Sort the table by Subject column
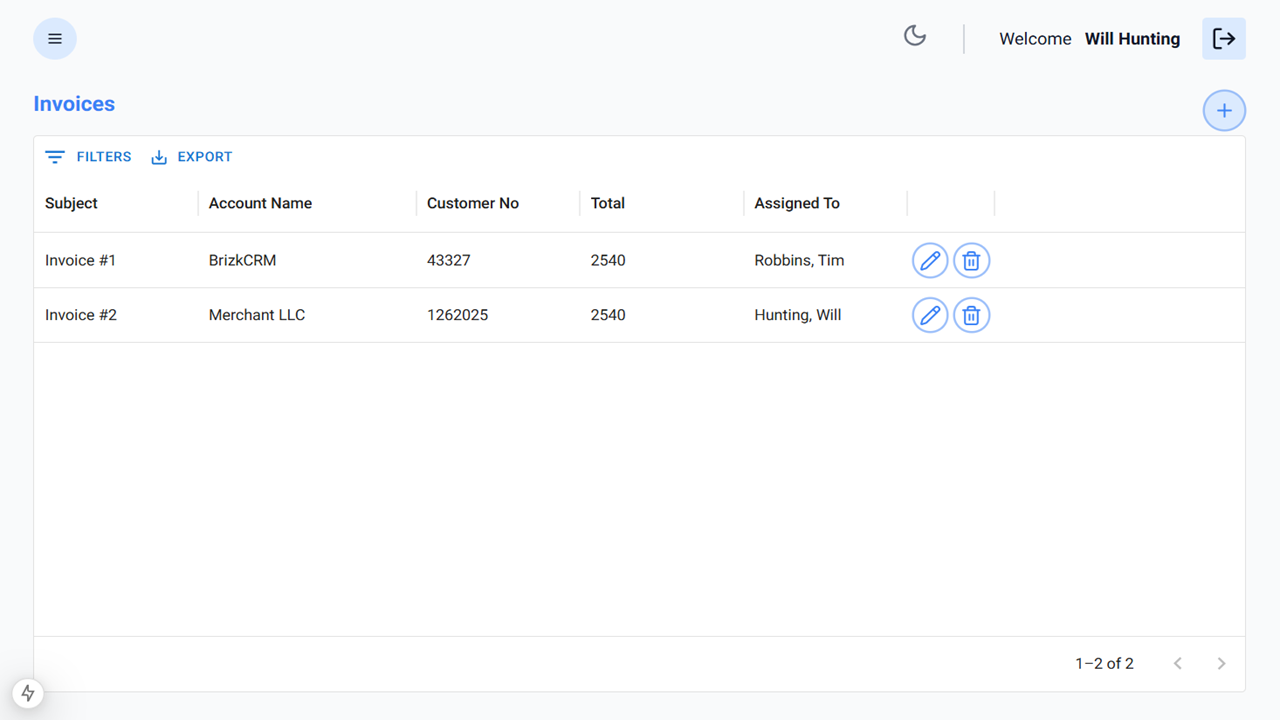 click(x=71, y=203)
